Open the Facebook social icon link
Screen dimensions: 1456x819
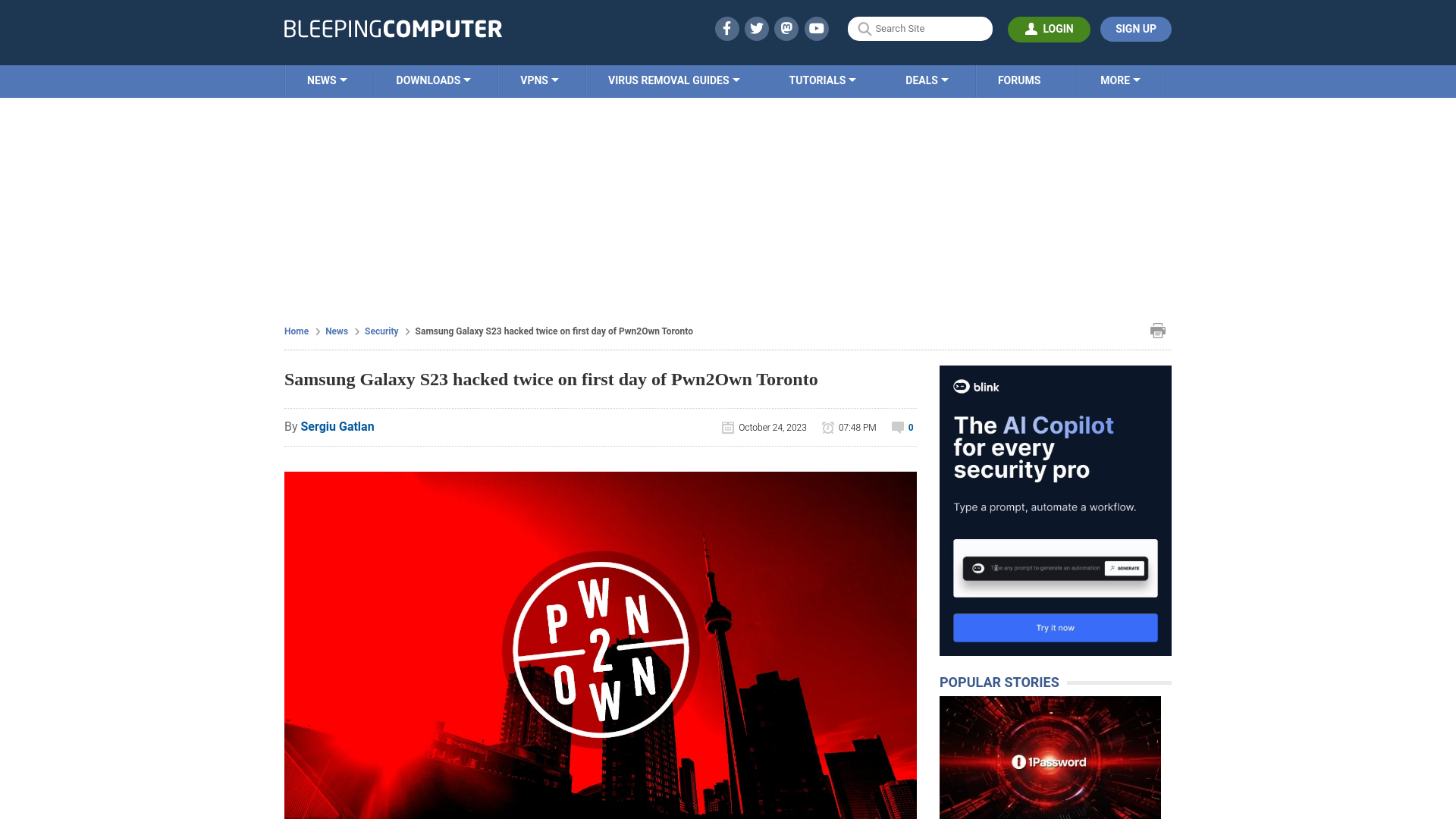click(x=727, y=28)
